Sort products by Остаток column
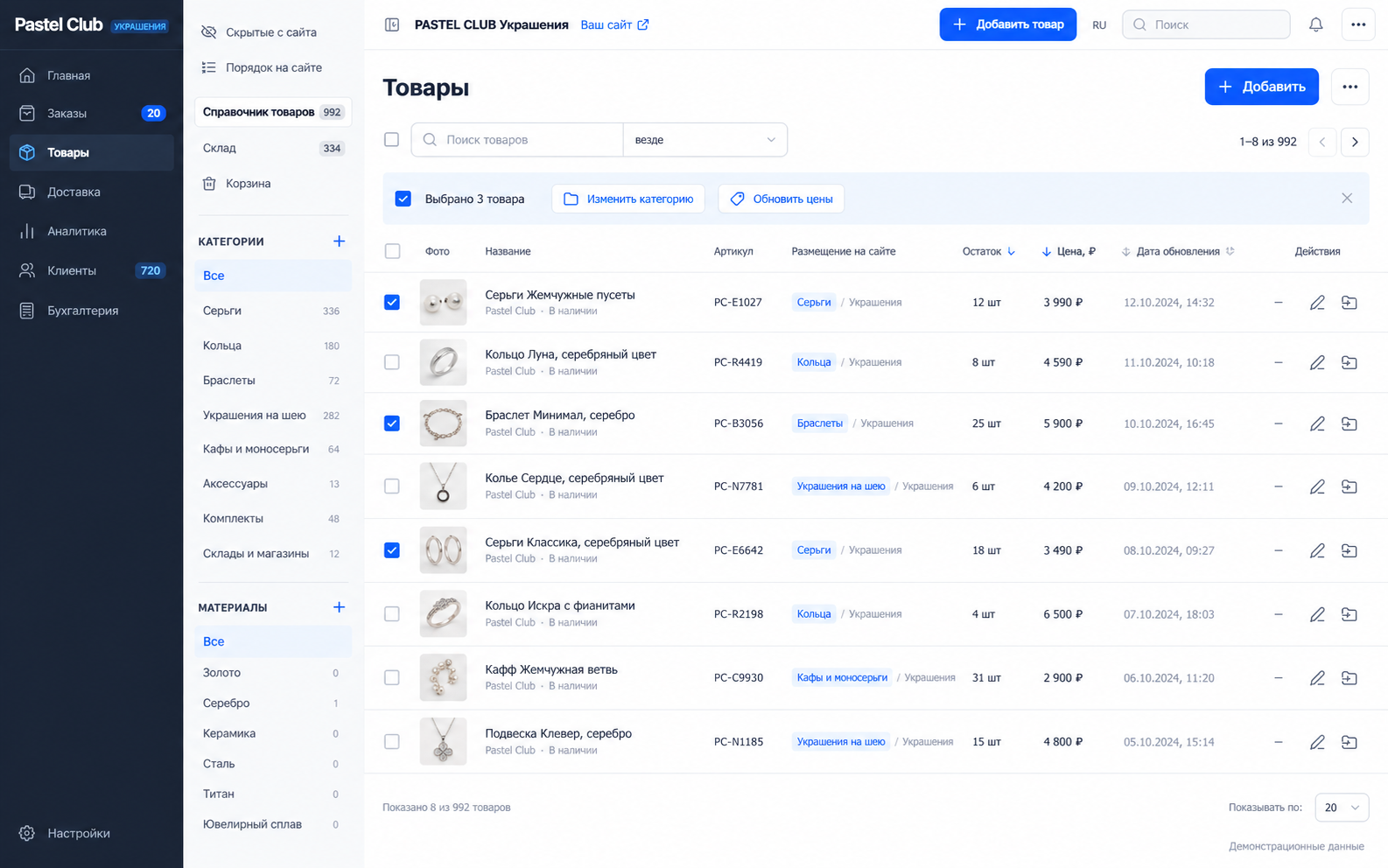The image size is (1388, 868). point(988,251)
